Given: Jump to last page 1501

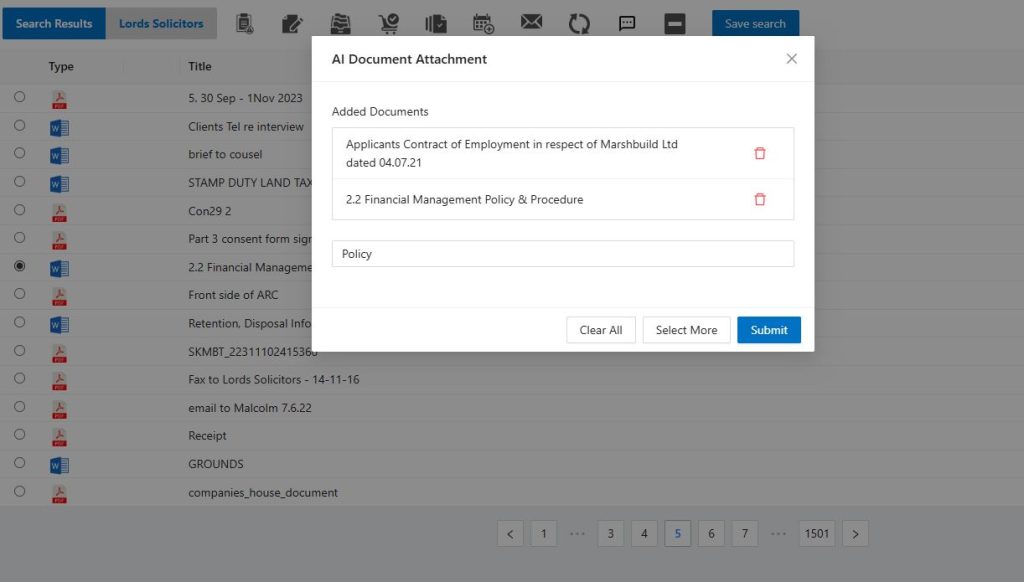Looking at the screenshot, I should [817, 534].
